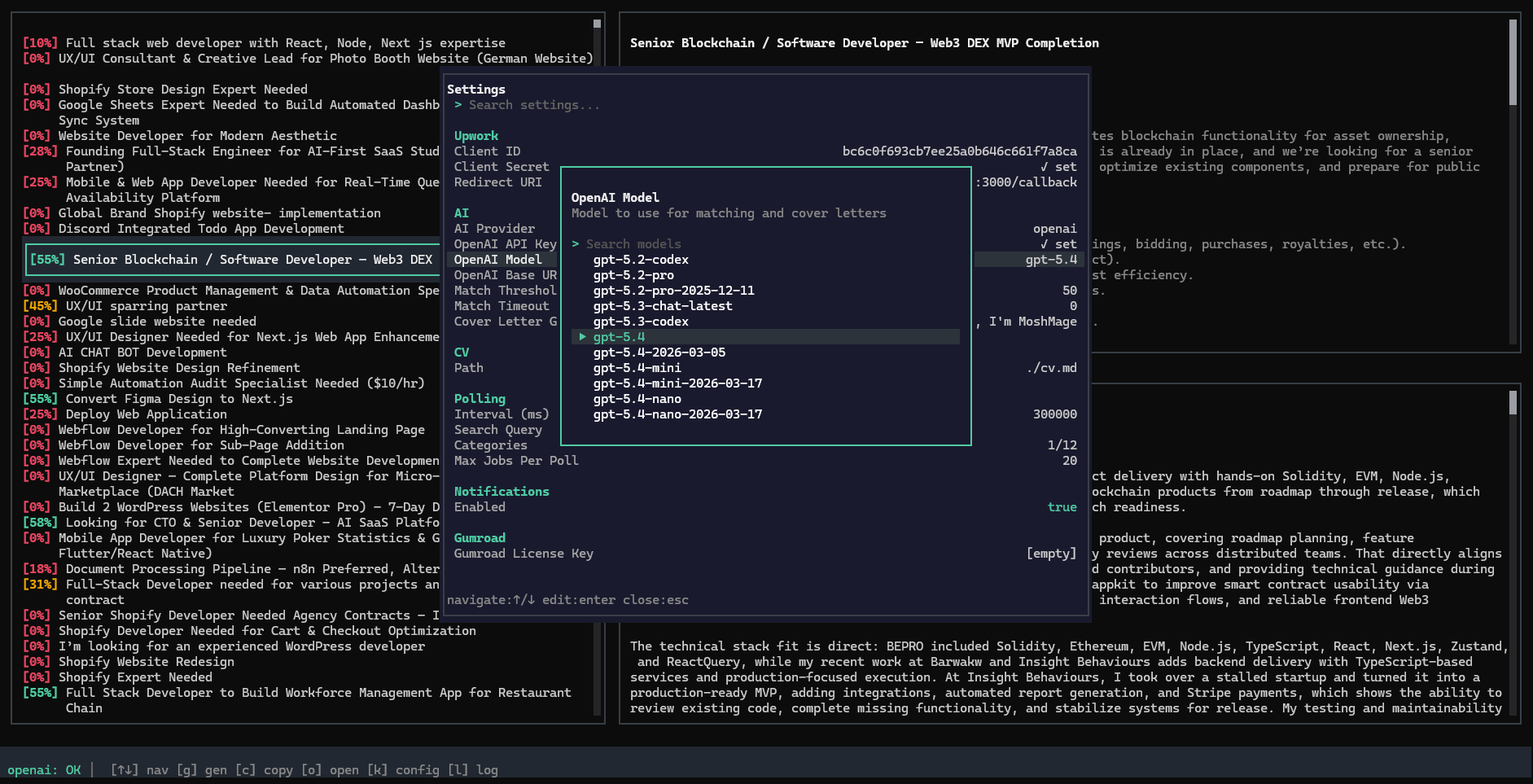The width and height of the screenshot is (1533, 784).
Task: Open the Gumroad License Key setting
Action: (x=523, y=554)
